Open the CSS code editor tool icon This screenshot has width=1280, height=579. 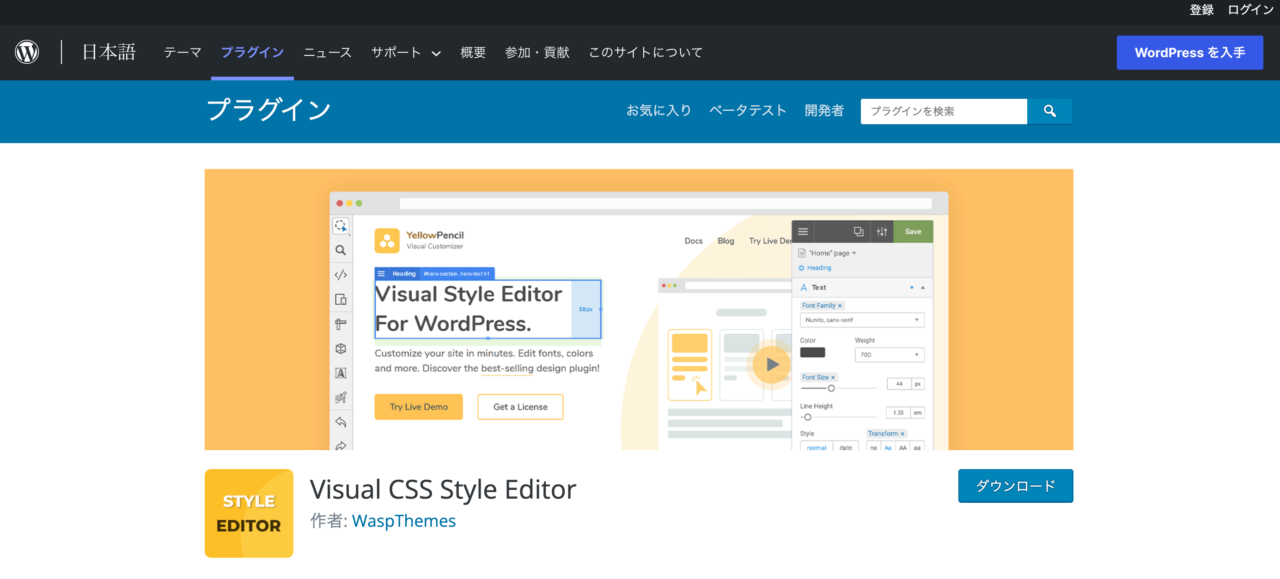[x=340, y=275]
